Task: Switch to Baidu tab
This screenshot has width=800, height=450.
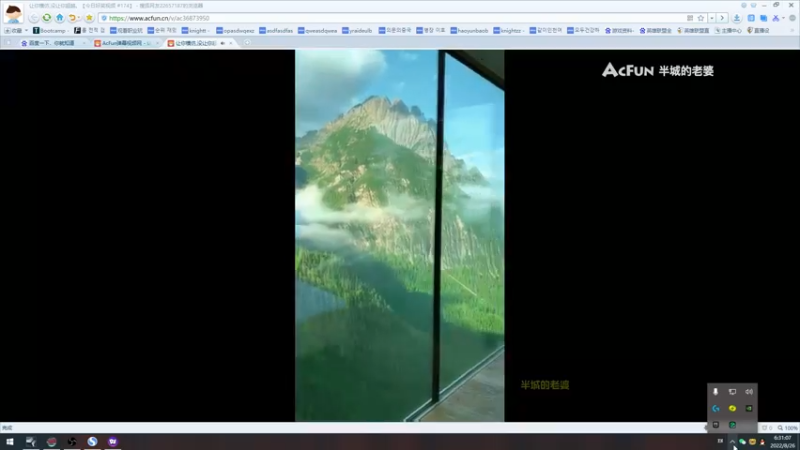Action: click(x=51, y=43)
